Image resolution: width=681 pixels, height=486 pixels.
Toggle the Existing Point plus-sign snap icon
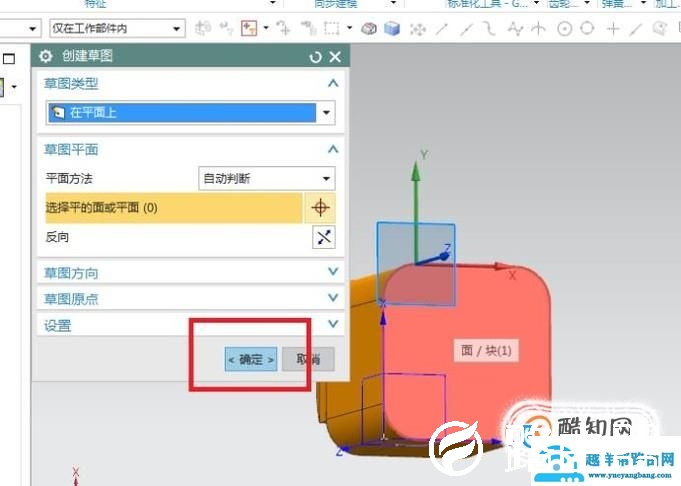(x=613, y=29)
